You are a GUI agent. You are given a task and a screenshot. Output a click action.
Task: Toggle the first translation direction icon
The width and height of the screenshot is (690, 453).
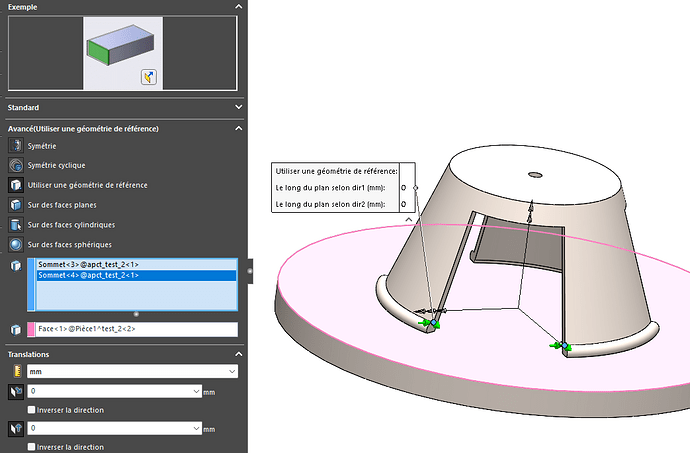coord(16,391)
